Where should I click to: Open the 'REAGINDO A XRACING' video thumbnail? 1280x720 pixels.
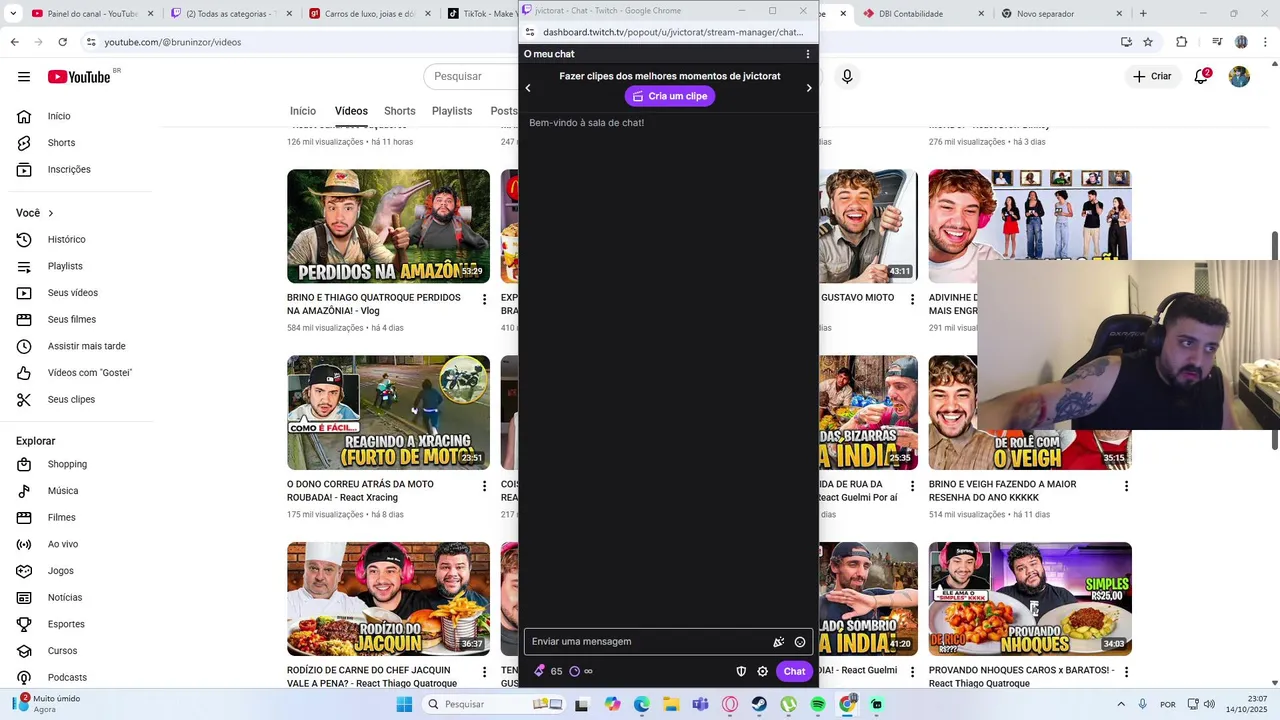coord(388,412)
